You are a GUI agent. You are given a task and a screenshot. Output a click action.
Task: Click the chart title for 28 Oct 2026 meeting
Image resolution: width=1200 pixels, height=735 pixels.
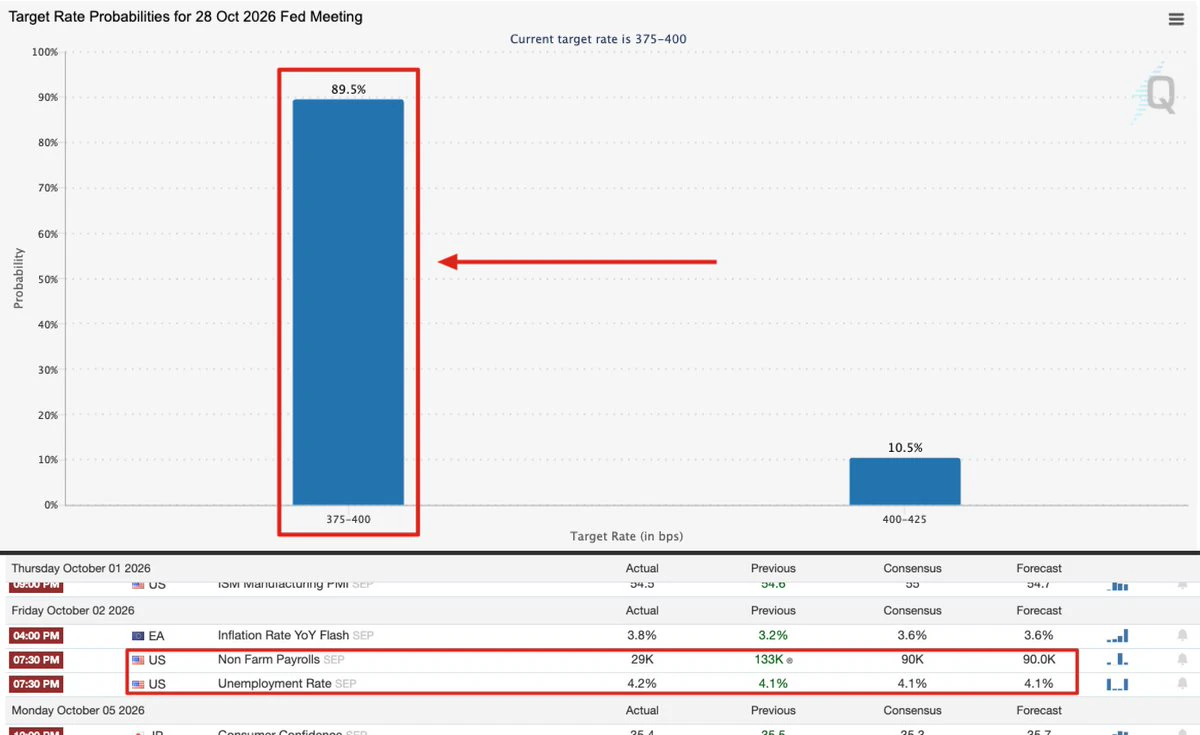[186, 17]
